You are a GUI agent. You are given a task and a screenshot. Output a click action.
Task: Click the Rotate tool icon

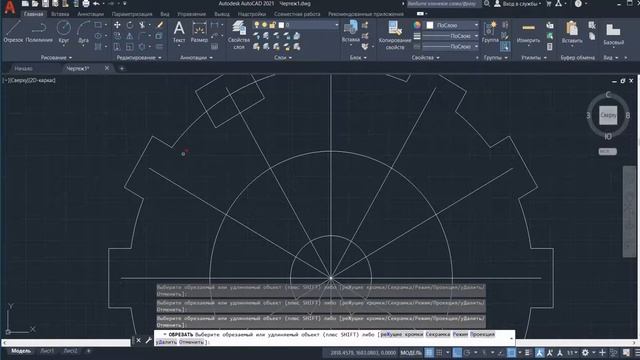click(130, 25)
